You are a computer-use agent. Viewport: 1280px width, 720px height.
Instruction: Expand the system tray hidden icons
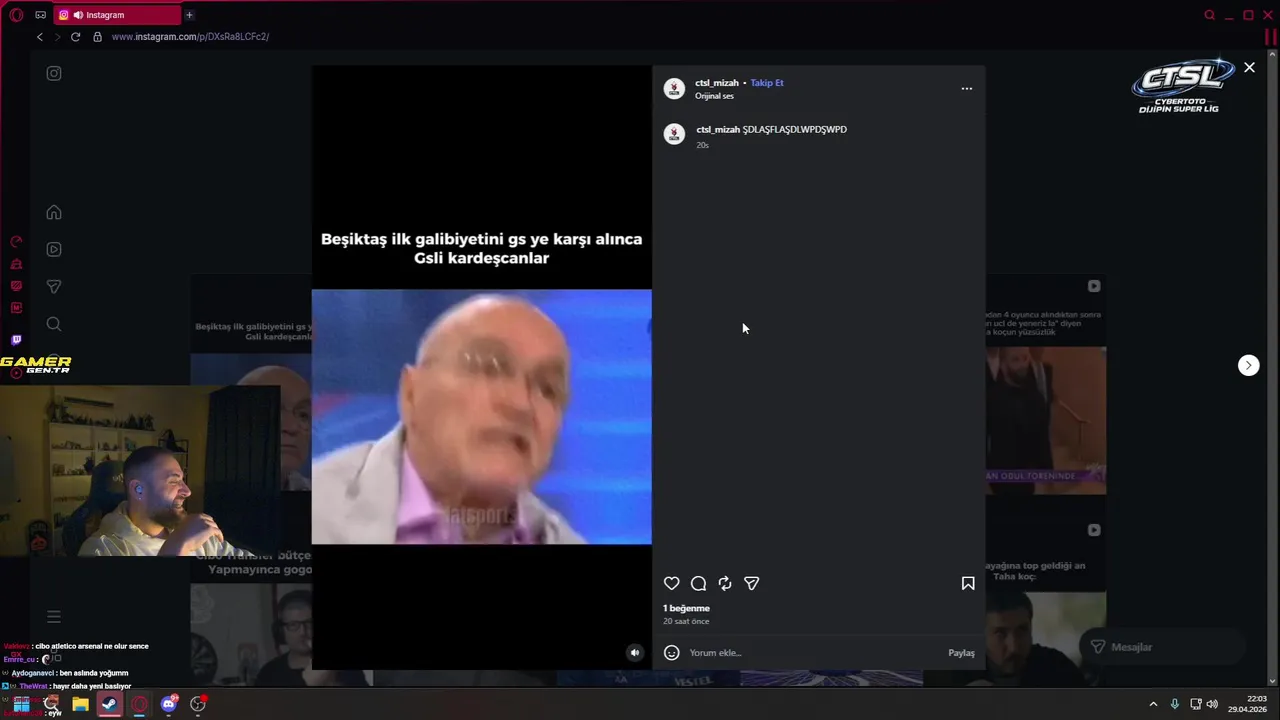[x=1153, y=704]
